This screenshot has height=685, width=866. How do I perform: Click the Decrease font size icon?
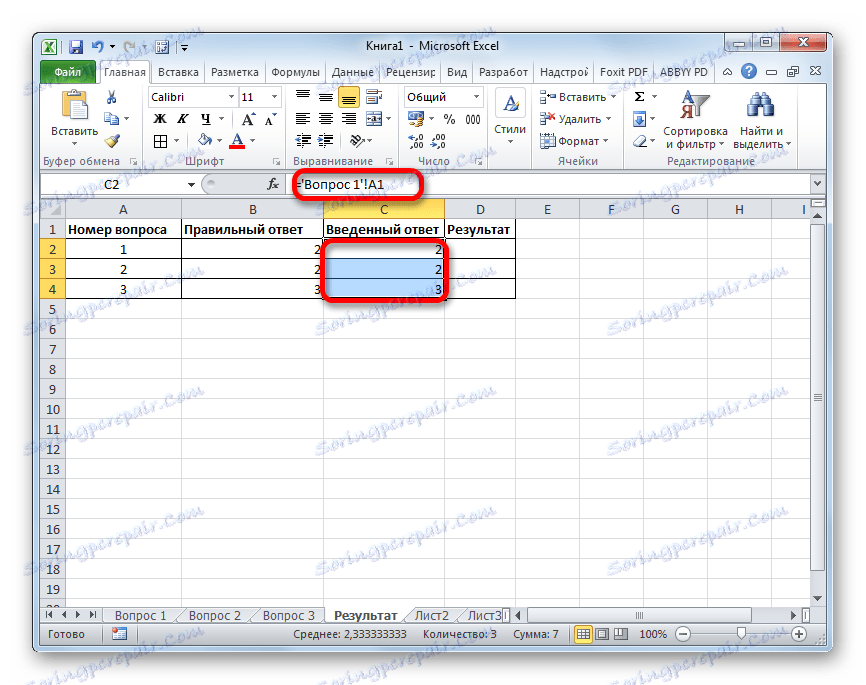pos(270,119)
